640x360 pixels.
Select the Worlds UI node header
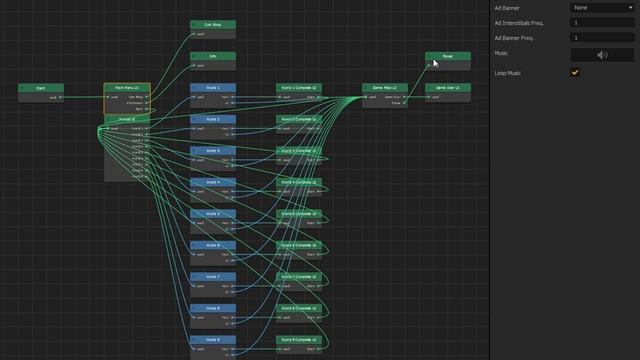pyautogui.click(x=127, y=119)
